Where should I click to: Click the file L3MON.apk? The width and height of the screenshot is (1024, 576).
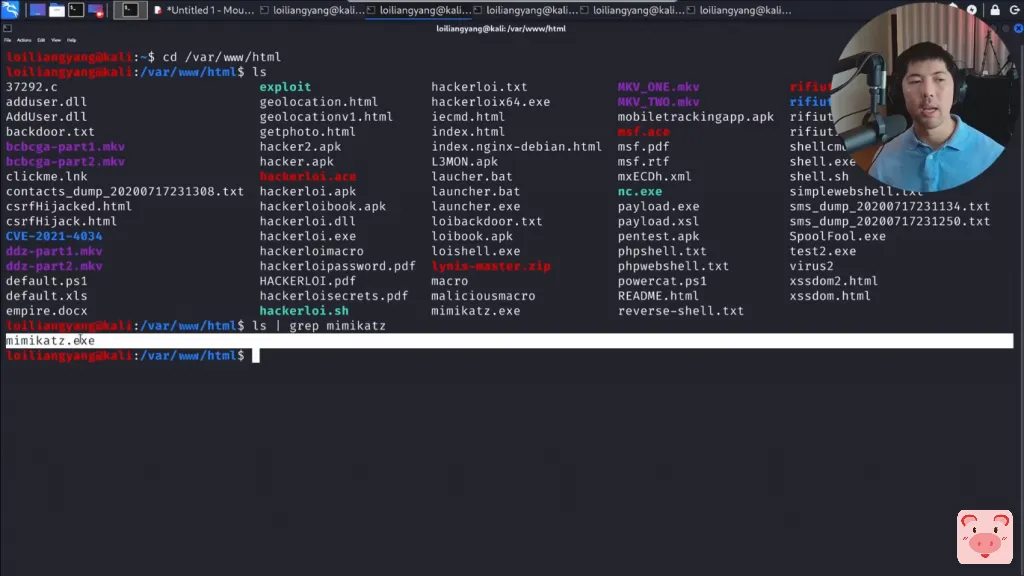point(464,161)
